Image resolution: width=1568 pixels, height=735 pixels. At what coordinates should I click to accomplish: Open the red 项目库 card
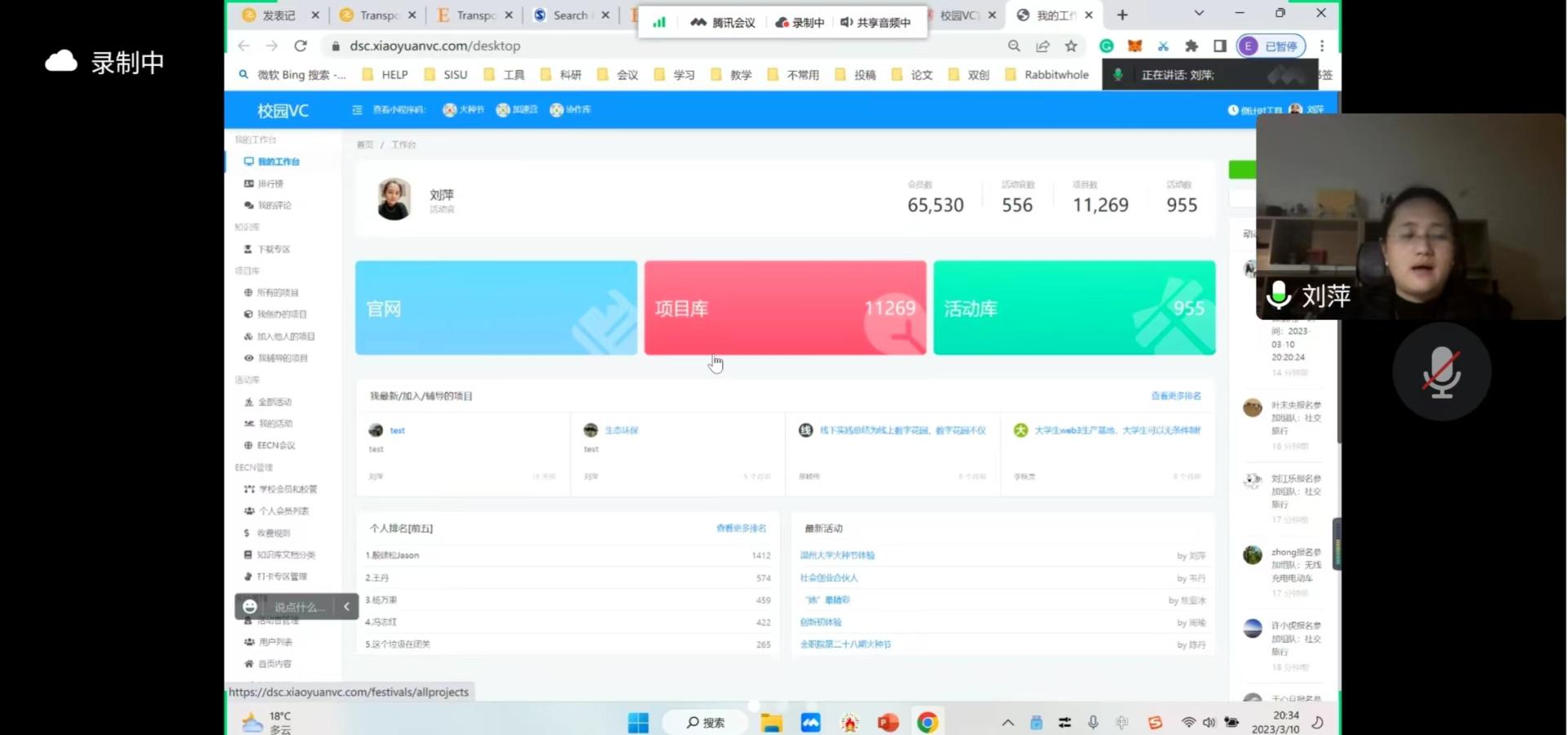tap(785, 308)
